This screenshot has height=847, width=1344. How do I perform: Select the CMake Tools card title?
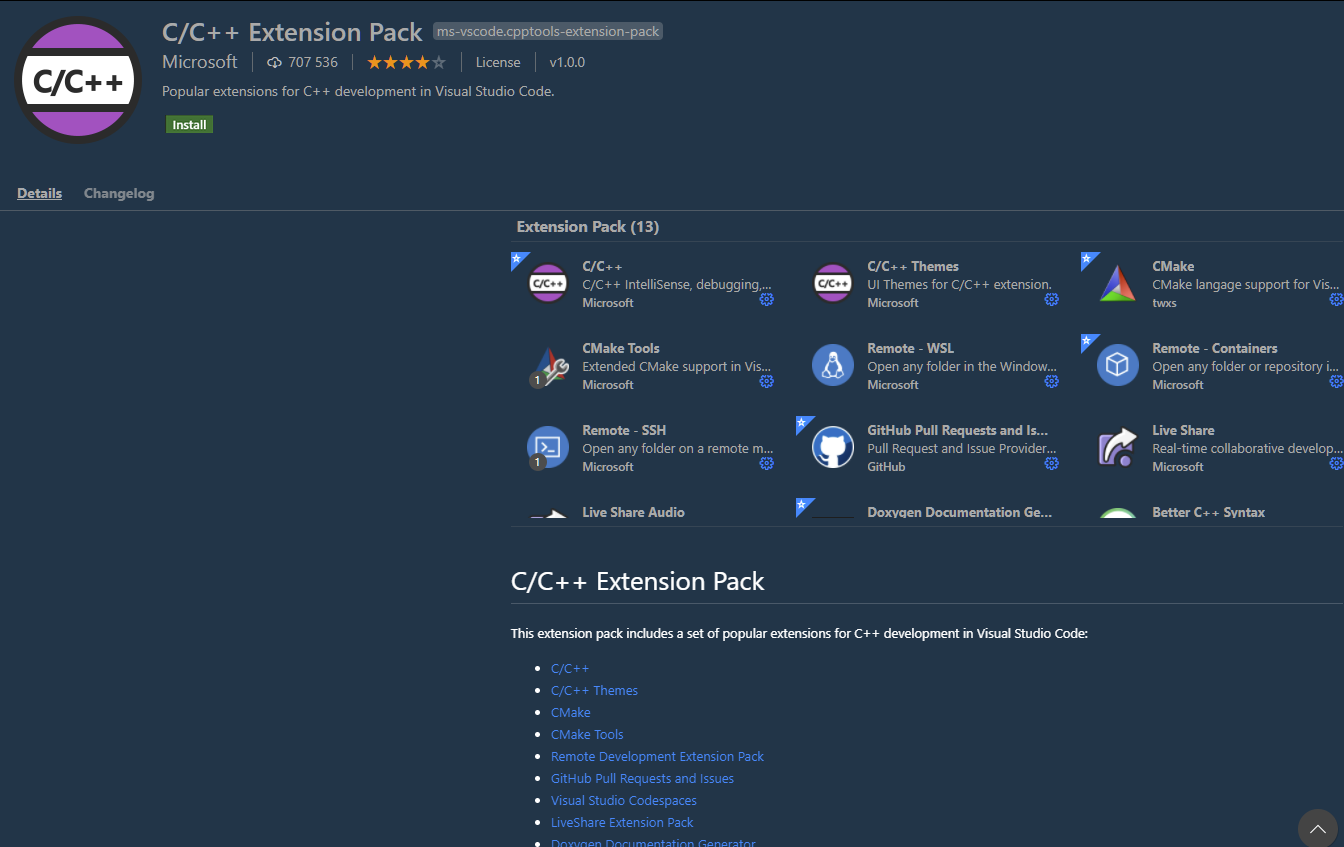tap(621, 348)
